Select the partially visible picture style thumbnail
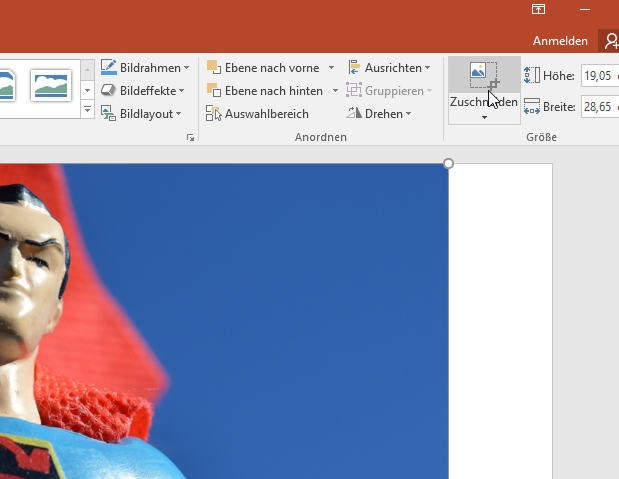The image size is (619, 479). [7, 85]
